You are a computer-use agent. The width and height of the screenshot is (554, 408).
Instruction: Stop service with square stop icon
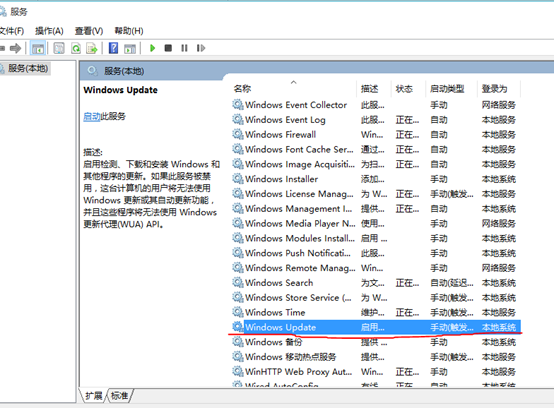point(168,48)
